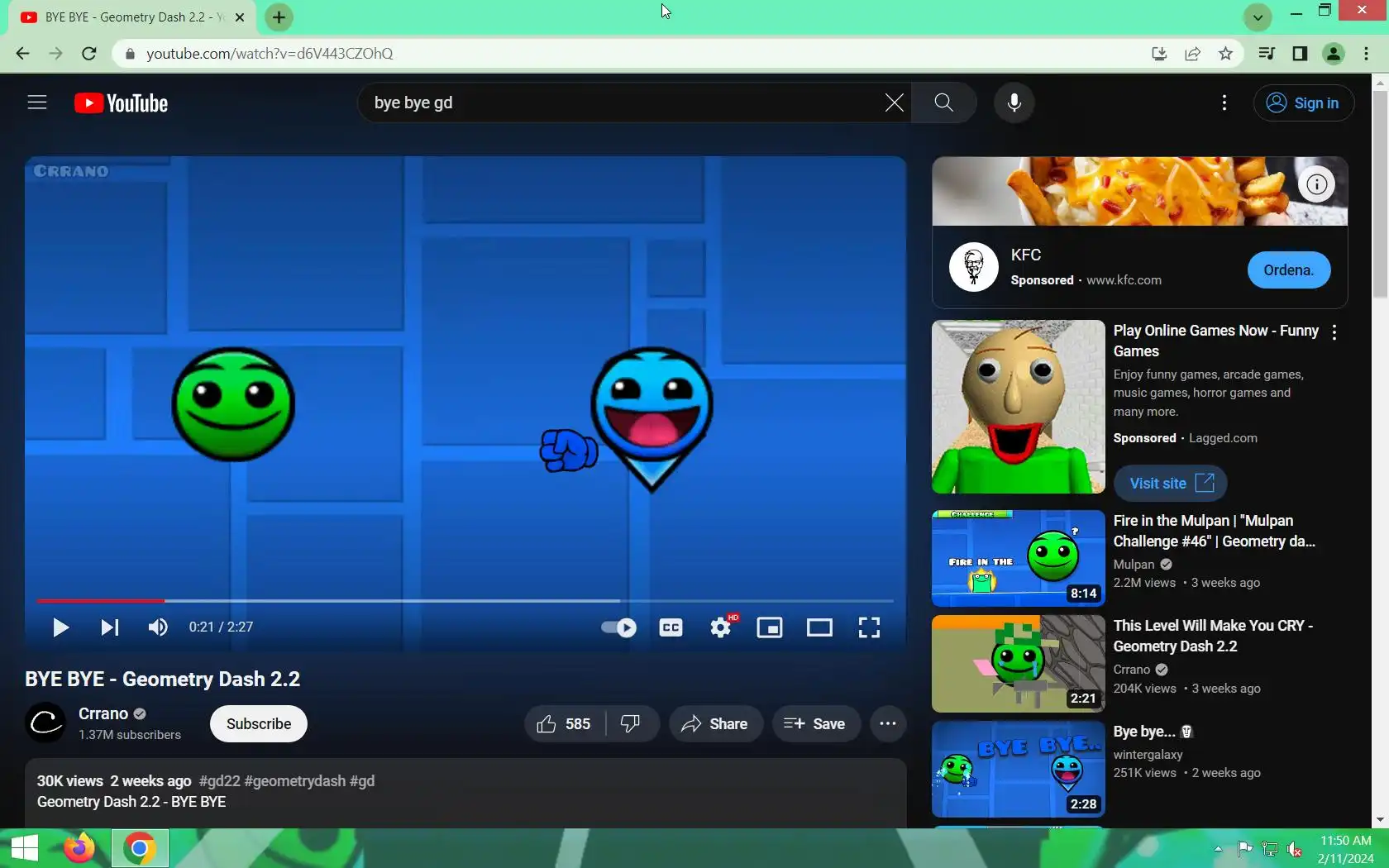Open YouTube settings three-dot menu
The image size is (1389, 868).
pos(1224,103)
